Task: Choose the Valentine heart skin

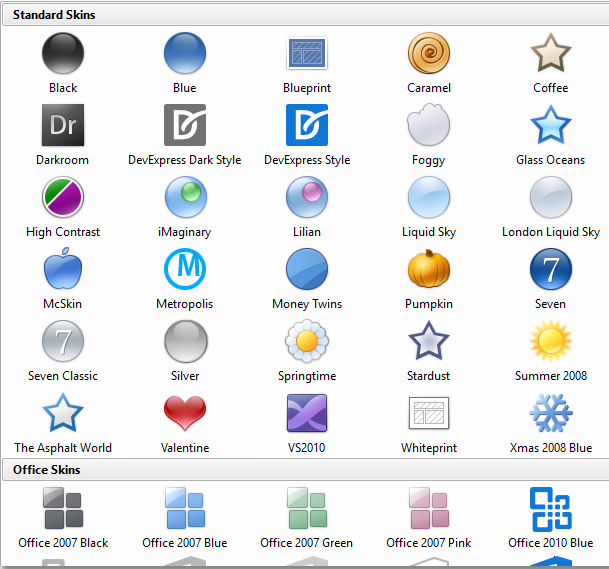Action: click(x=185, y=413)
